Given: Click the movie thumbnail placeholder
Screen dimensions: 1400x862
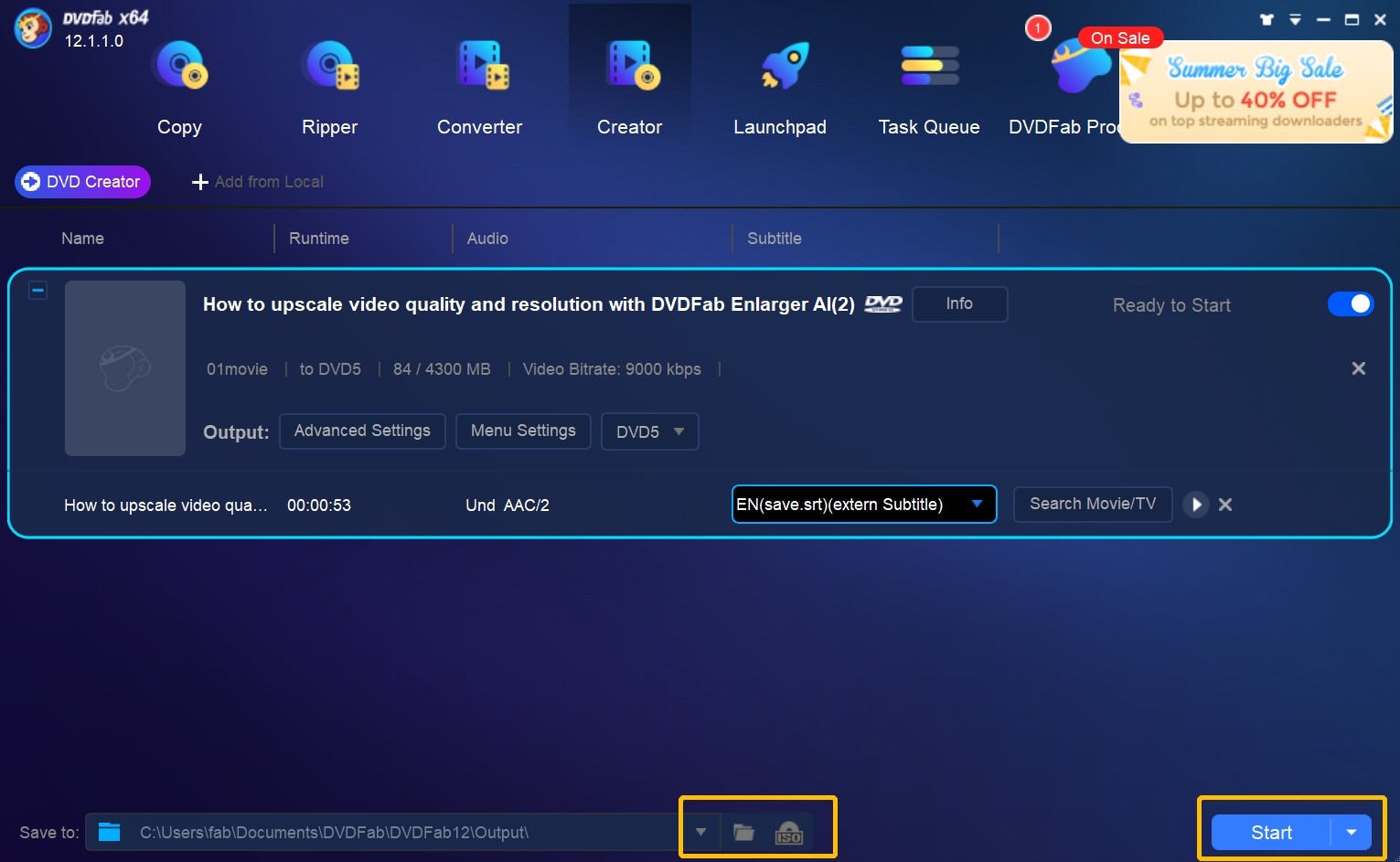Looking at the screenshot, I should click(x=125, y=368).
